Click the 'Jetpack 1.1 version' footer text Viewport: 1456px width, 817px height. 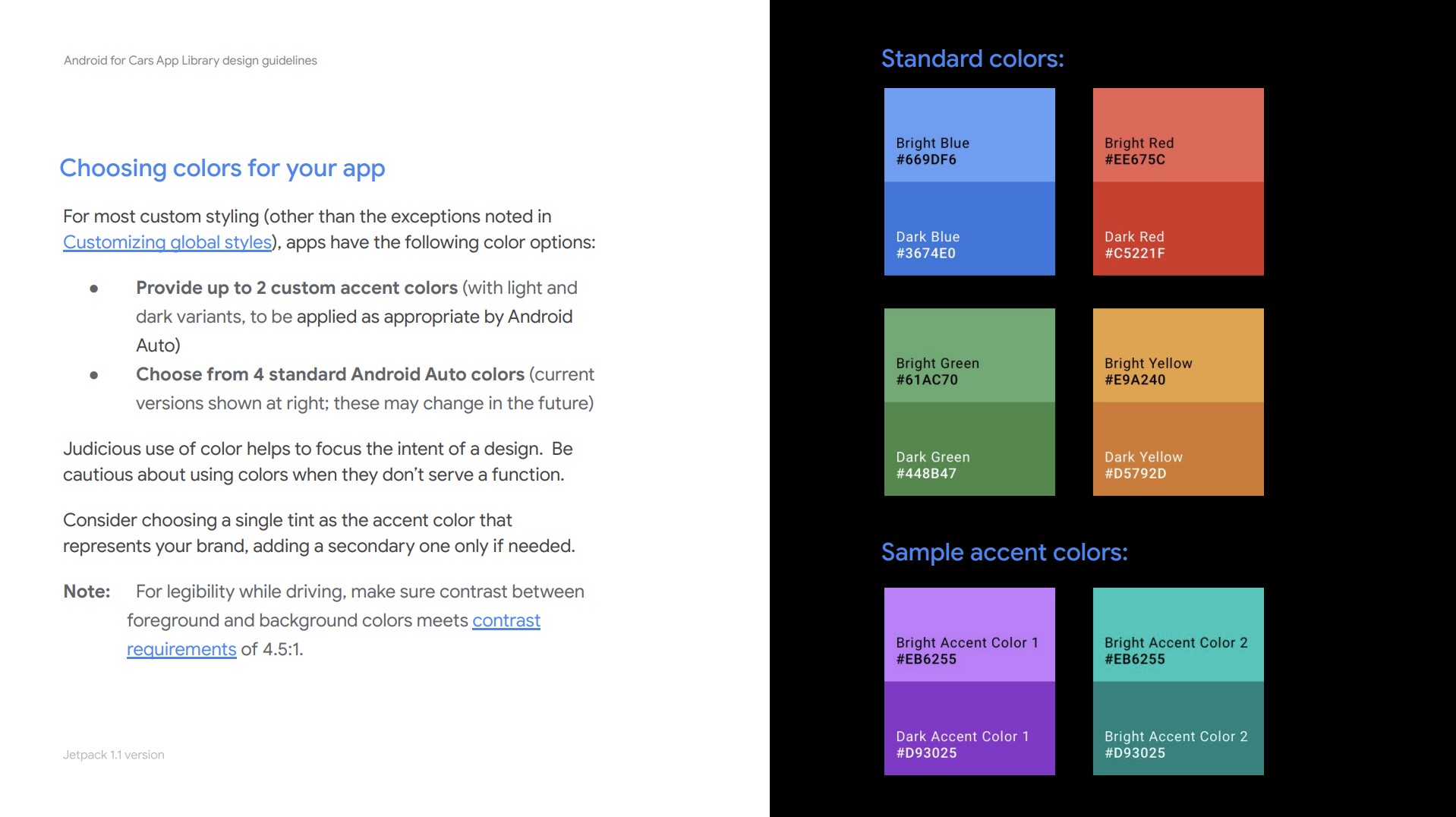pos(114,755)
